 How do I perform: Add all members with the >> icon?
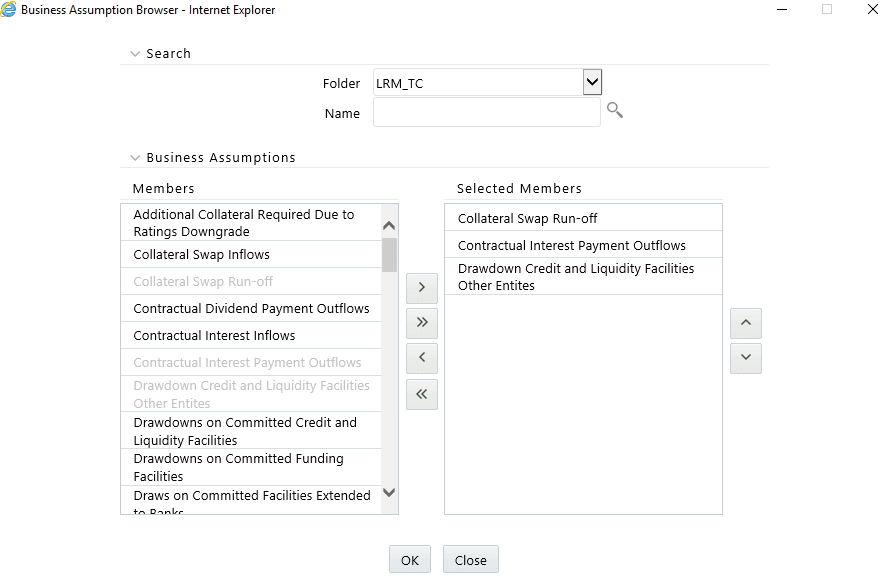421,323
